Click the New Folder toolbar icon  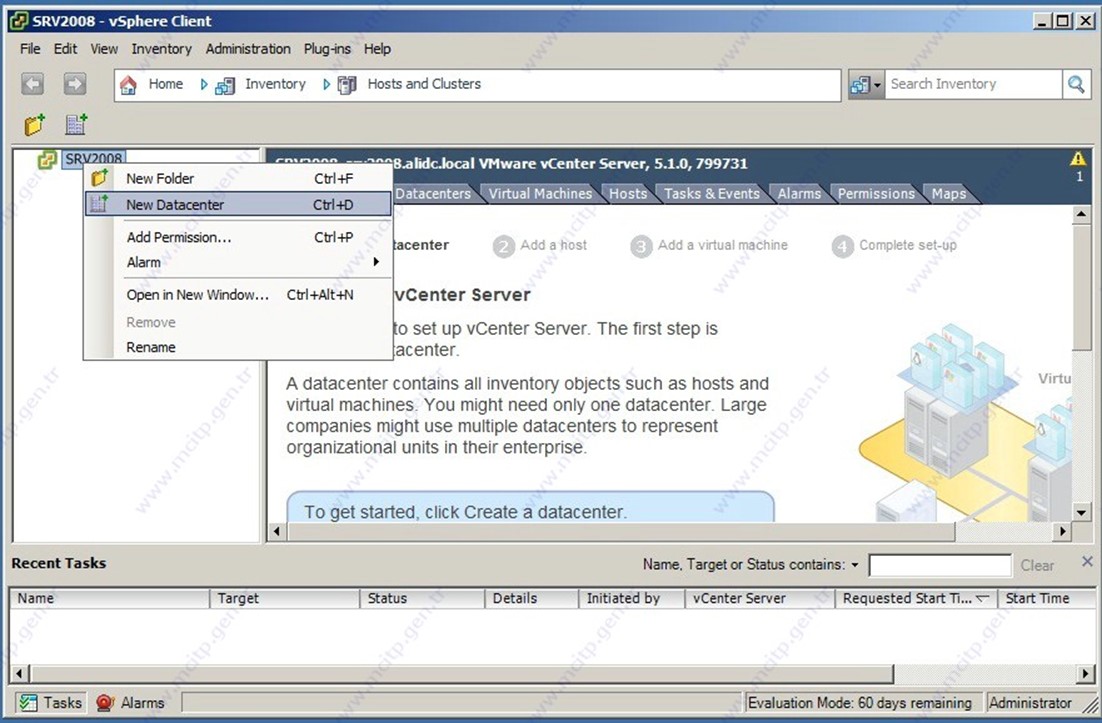point(34,124)
